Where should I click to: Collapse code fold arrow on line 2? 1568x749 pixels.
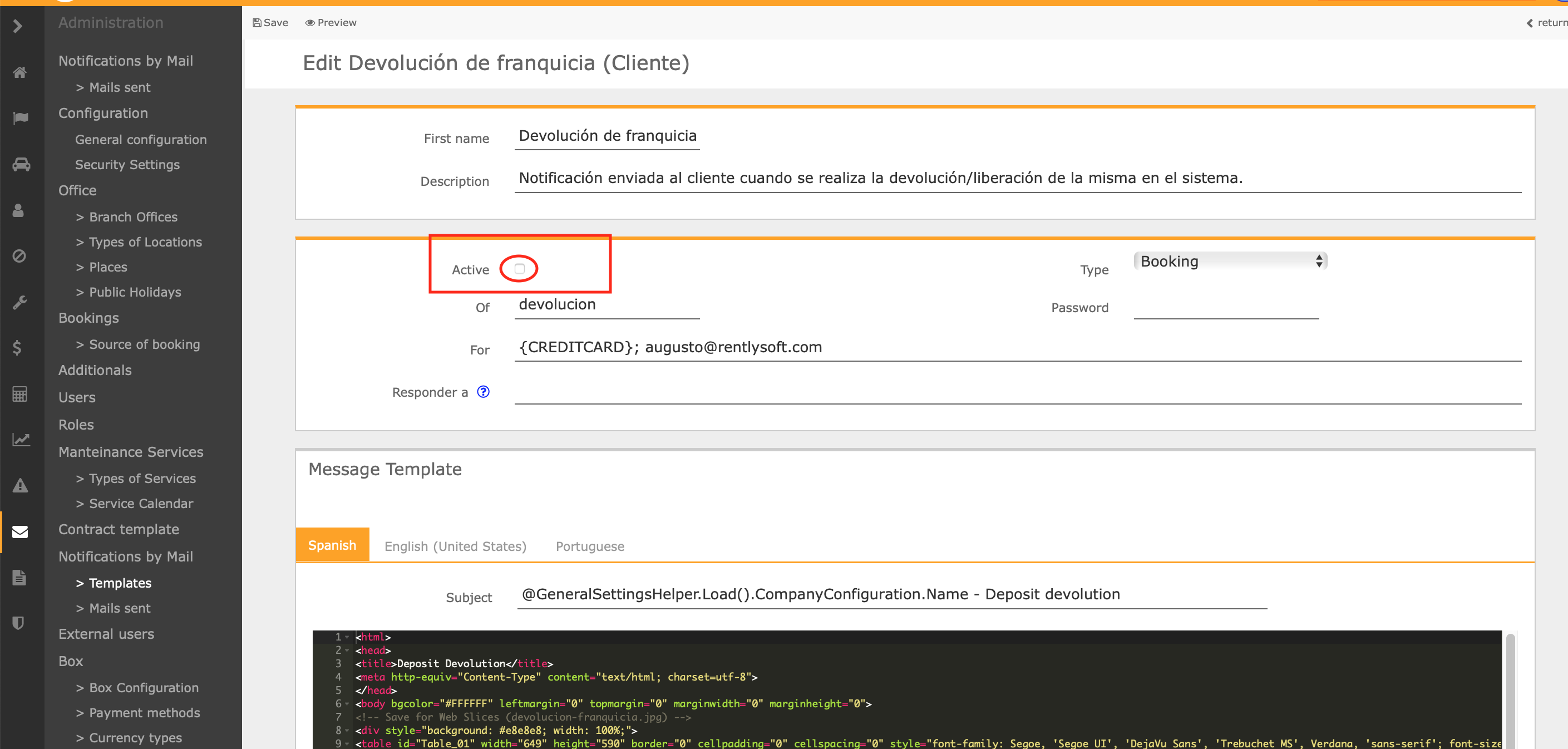347,651
